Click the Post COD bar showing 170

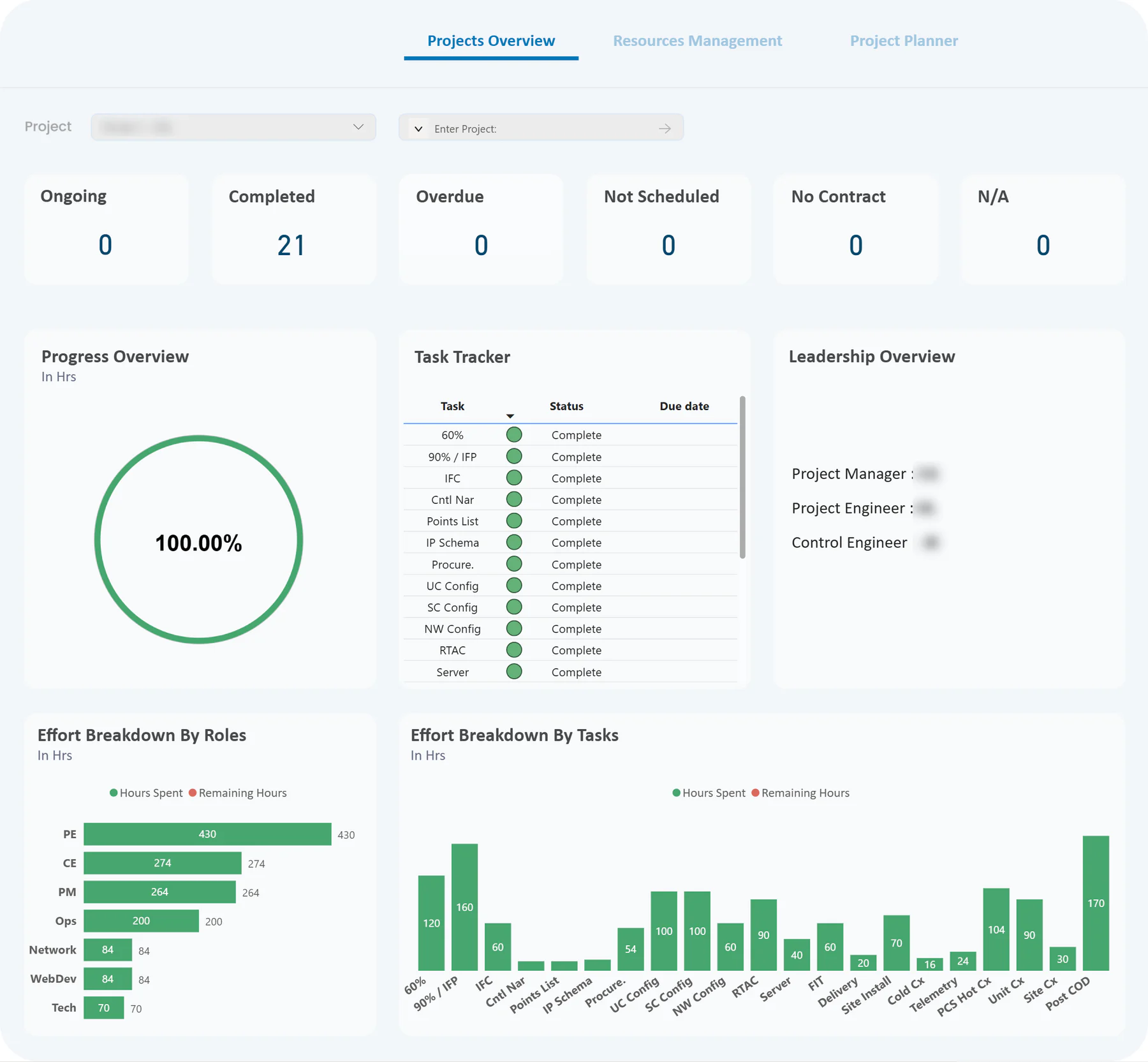click(1096, 903)
